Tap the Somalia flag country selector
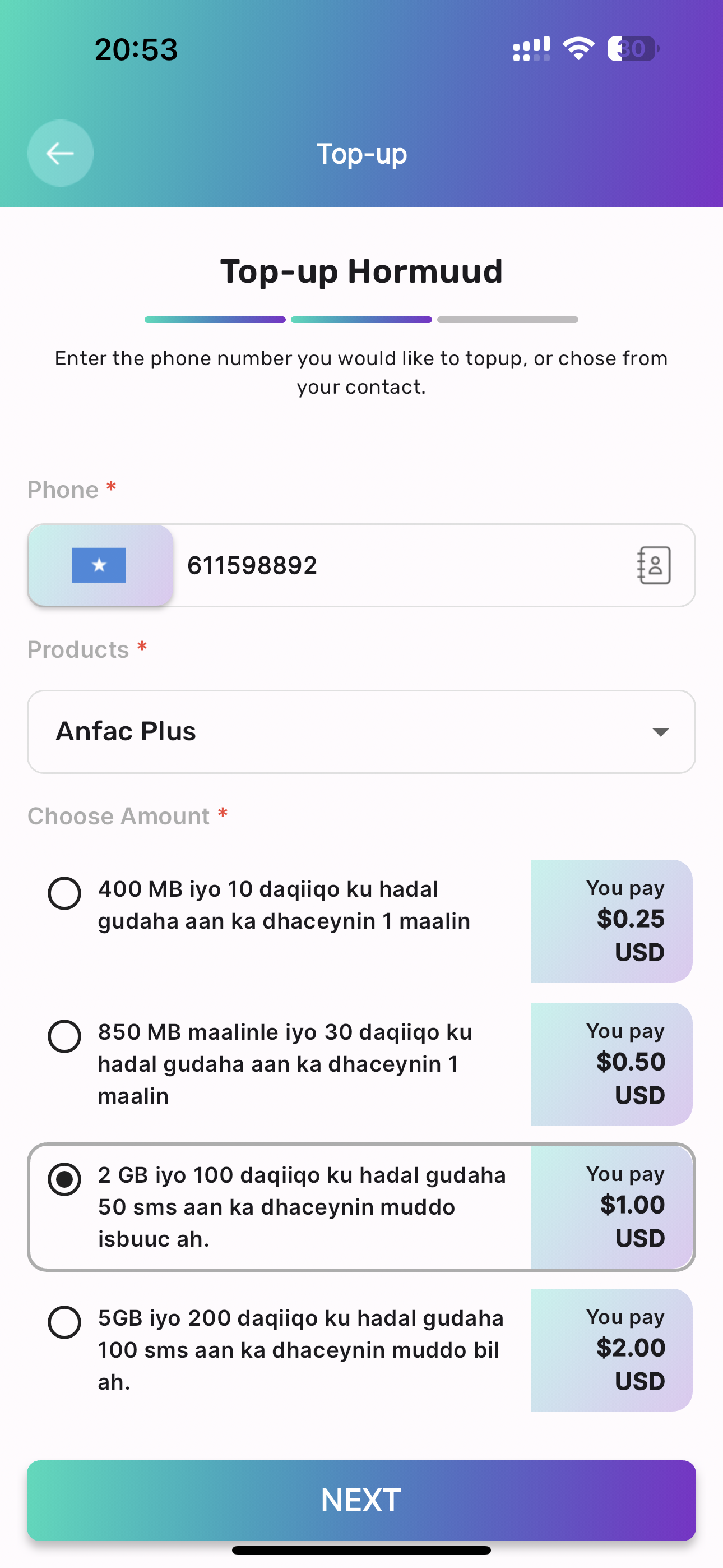This screenshot has width=723, height=1568. tap(100, 565)
